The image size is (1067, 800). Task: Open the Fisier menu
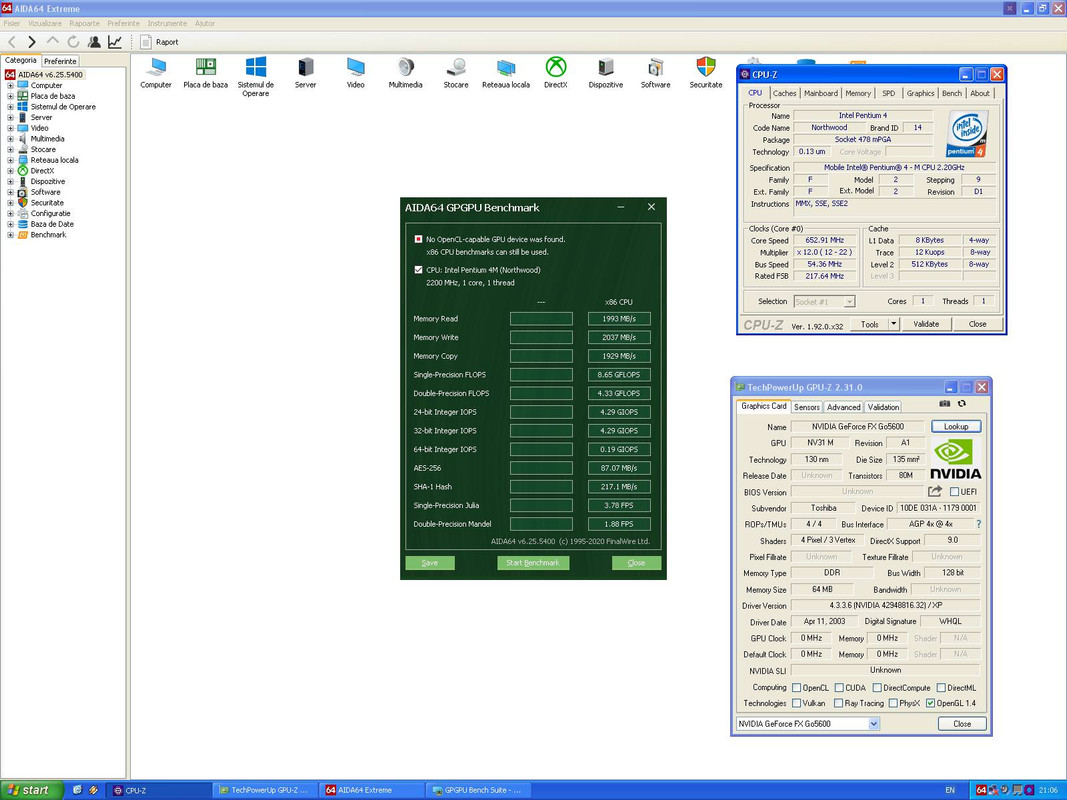[x=12, y=23]
